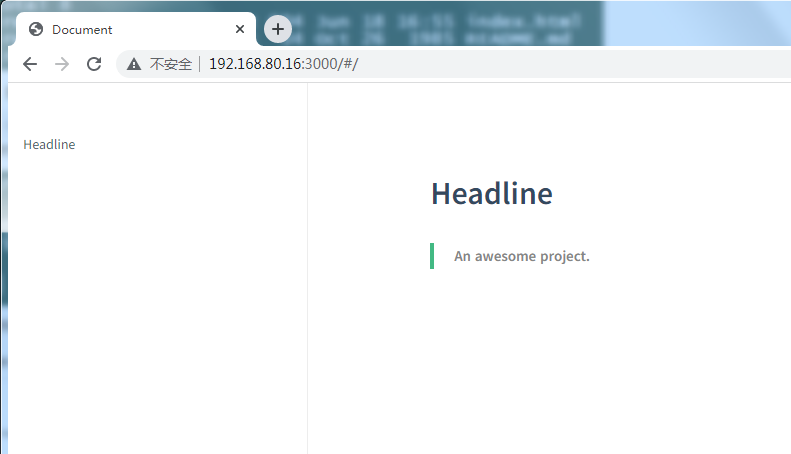Click blank content area below the quote
791x454 pixels.
coord(550,370)
